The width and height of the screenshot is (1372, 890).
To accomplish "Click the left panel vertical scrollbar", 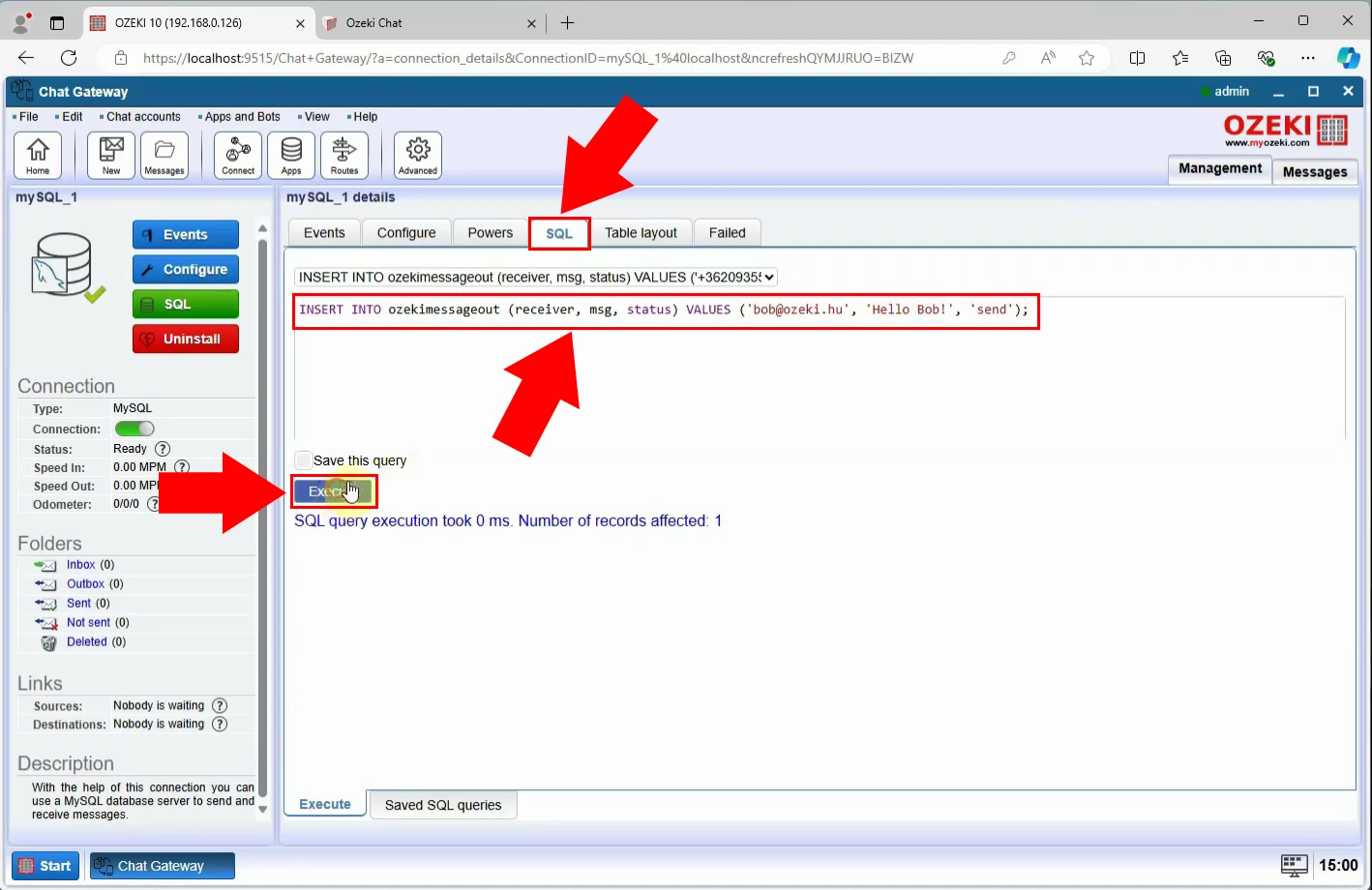I will pyautogui.click(x=262, y=519).
